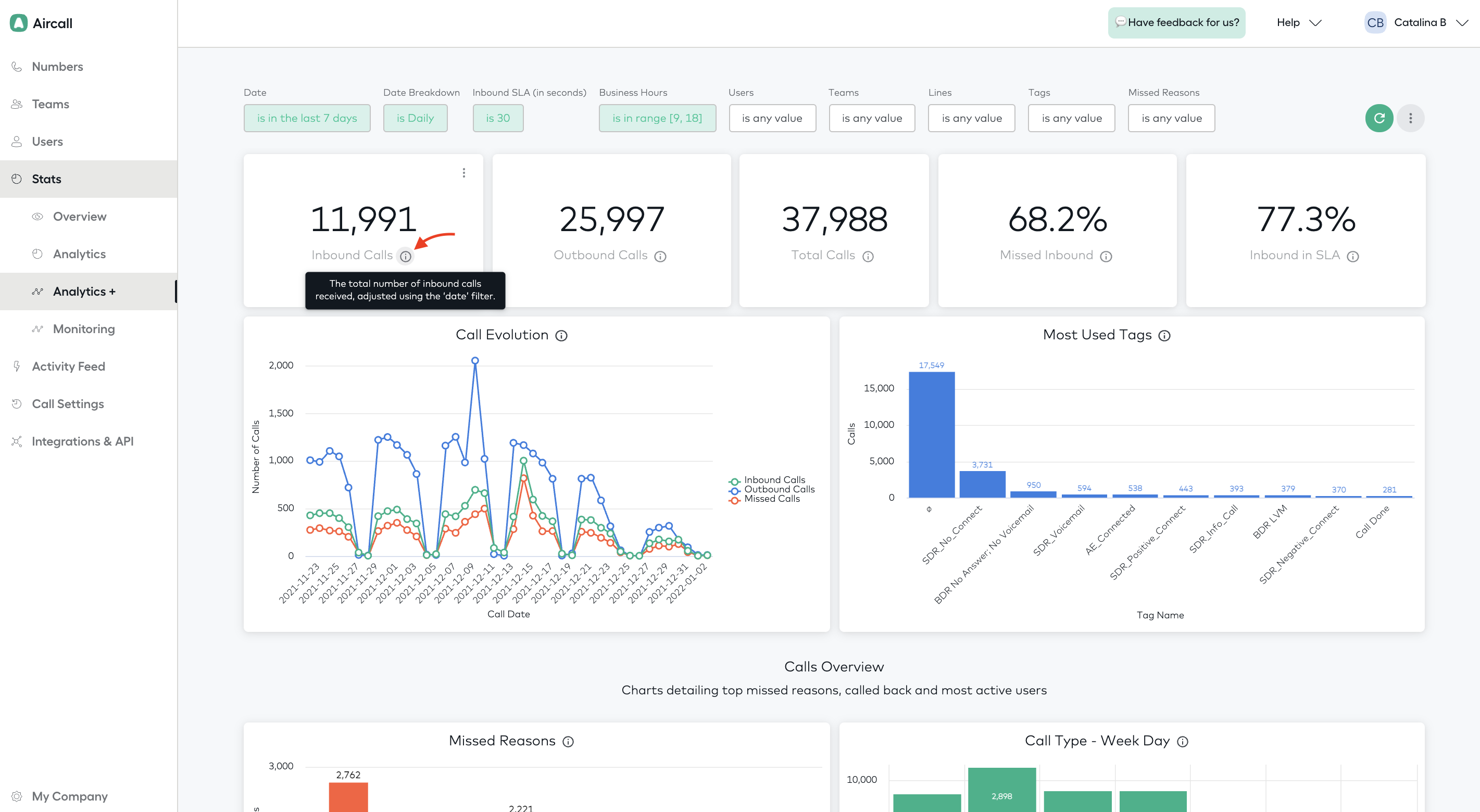Click the green refresh dashboard button
Viewport: 1480px width, 812px height.
(1379, 118)
